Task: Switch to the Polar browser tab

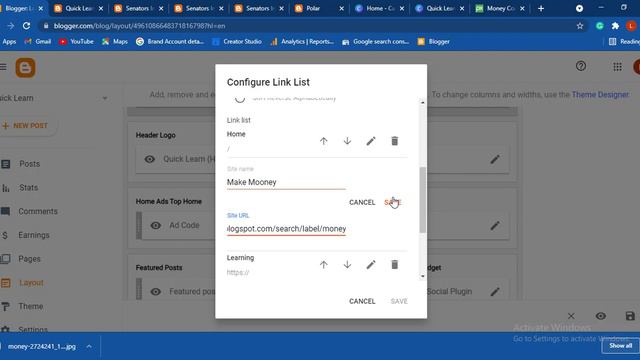Action: tap(319, 8)
